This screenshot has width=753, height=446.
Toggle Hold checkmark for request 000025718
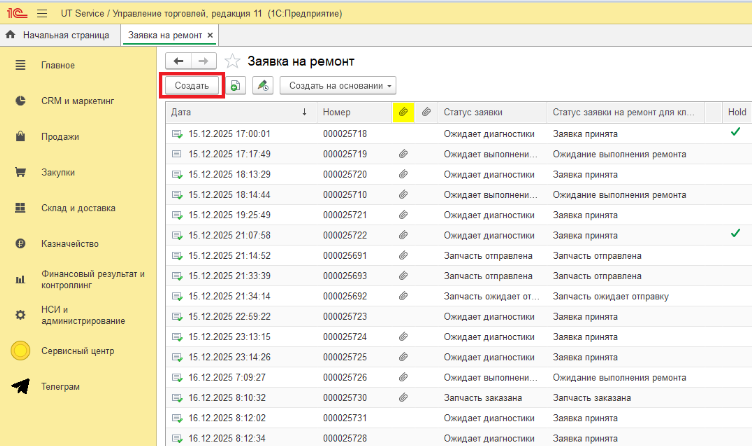point(735,133)
